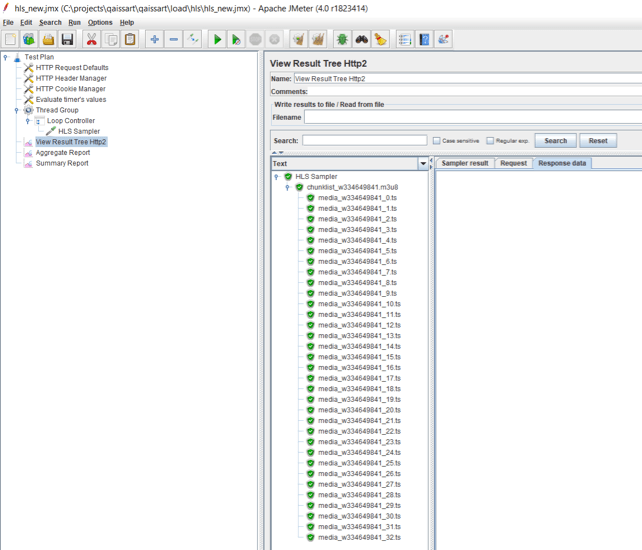Collapse HLS Sampler result node
The height and width of the screenshot is (550, 642).
[276, 177]
